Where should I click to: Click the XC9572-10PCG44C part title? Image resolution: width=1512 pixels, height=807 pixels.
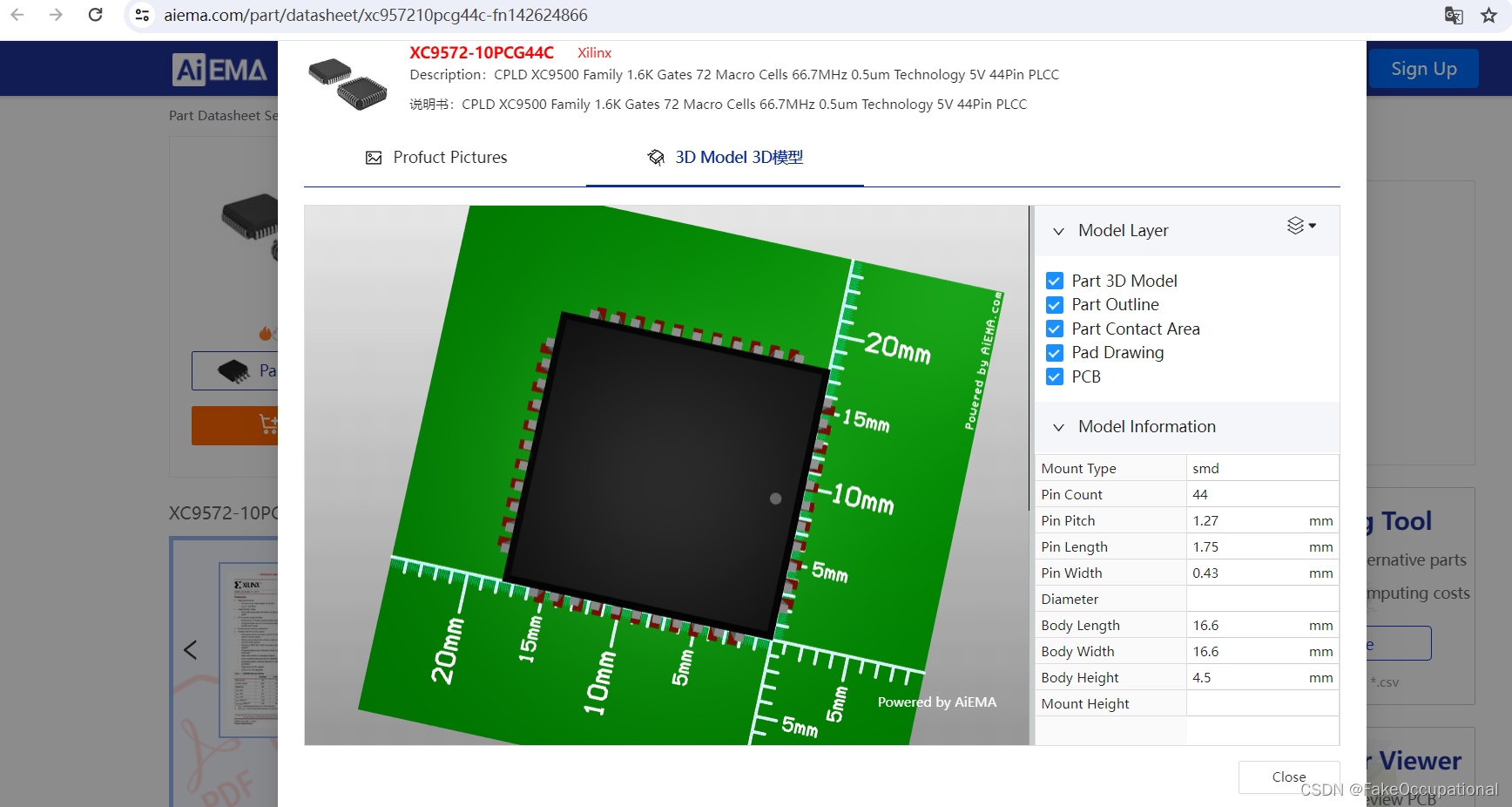click(x=482, y=53)
